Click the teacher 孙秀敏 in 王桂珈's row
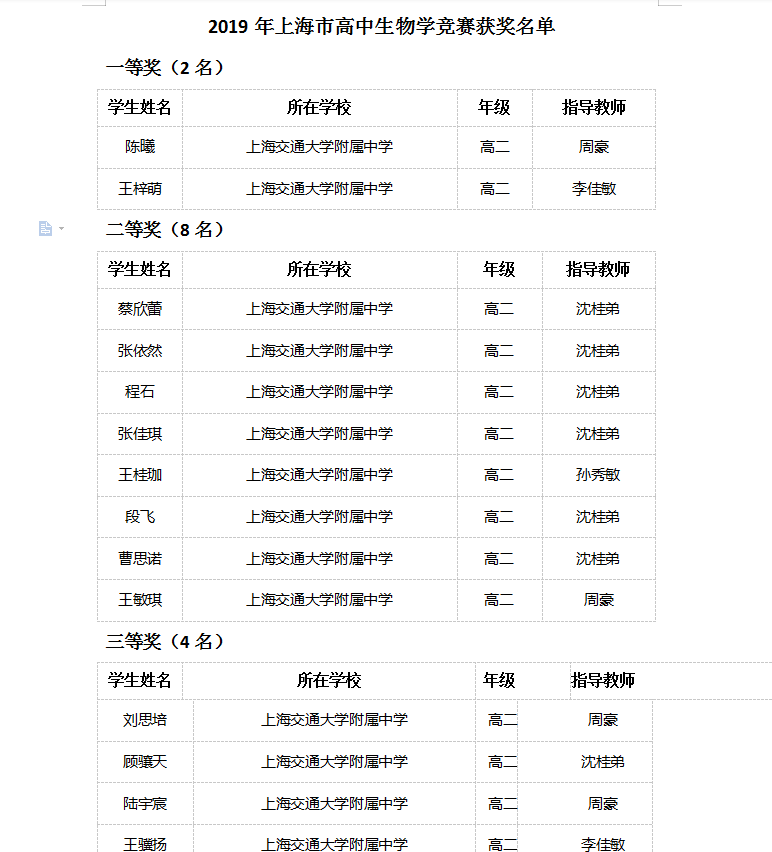The image size is (772, 852). pyautogui.click(x=598, y=475)
